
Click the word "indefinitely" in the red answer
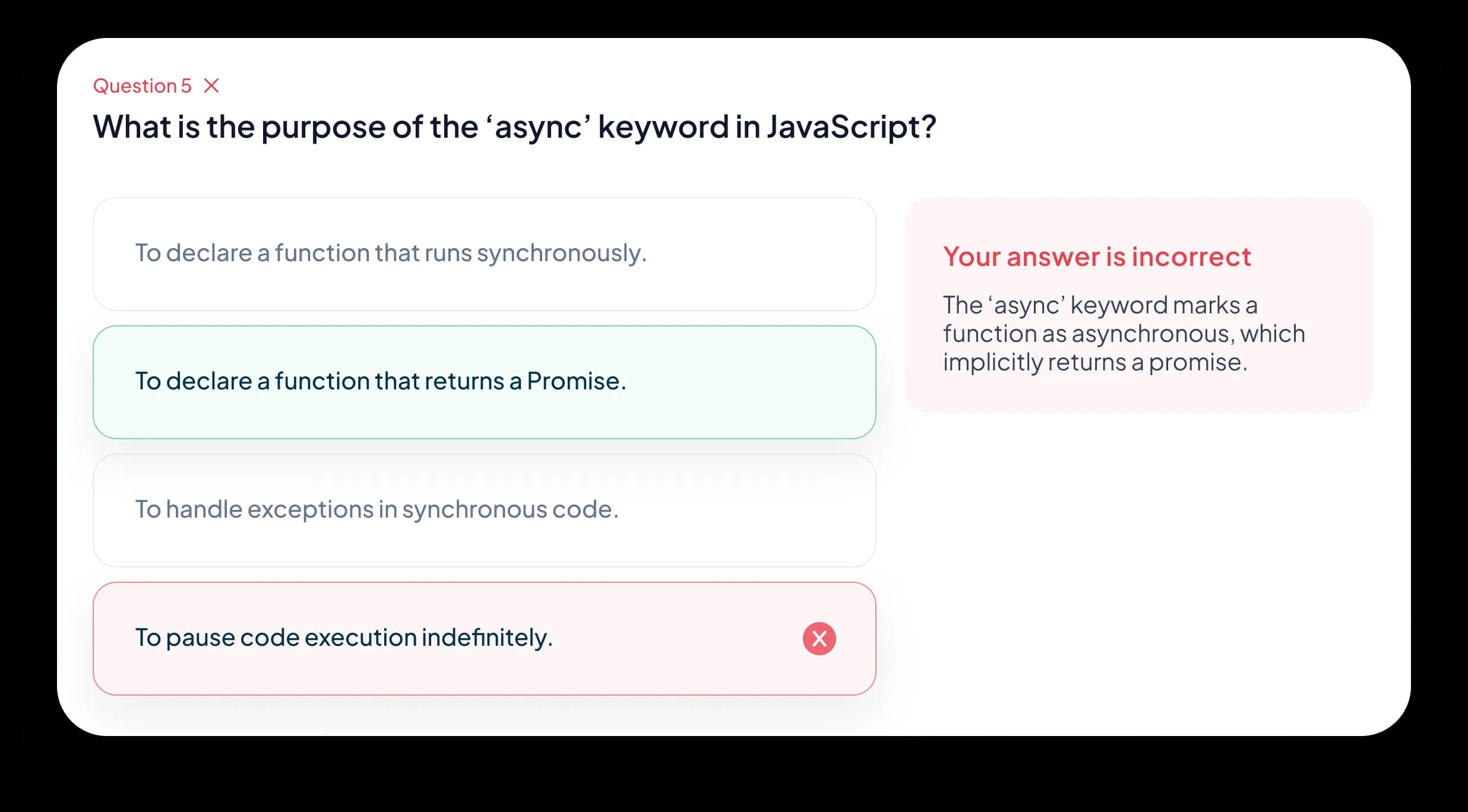coord(486,637)
